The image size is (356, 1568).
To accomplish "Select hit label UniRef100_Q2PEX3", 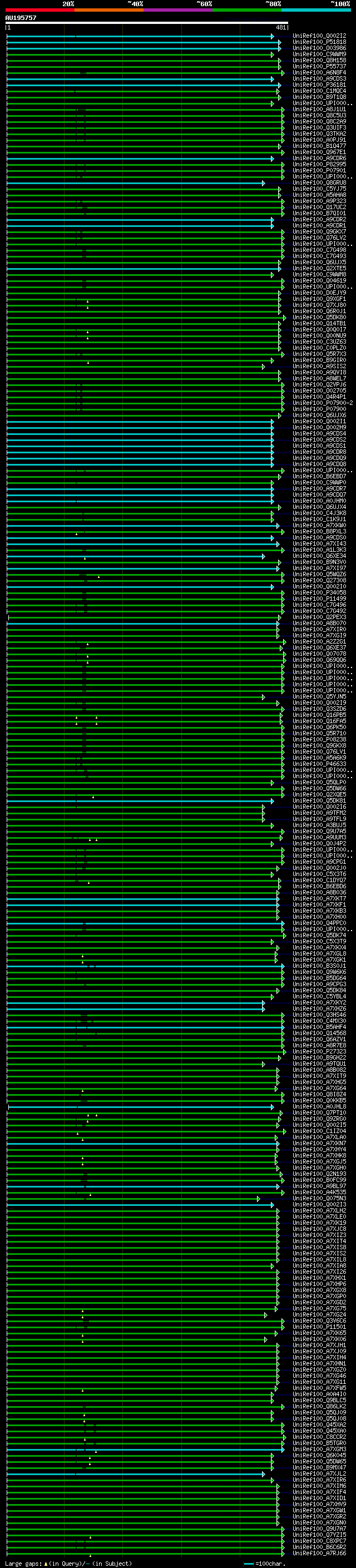I will 319,617.
